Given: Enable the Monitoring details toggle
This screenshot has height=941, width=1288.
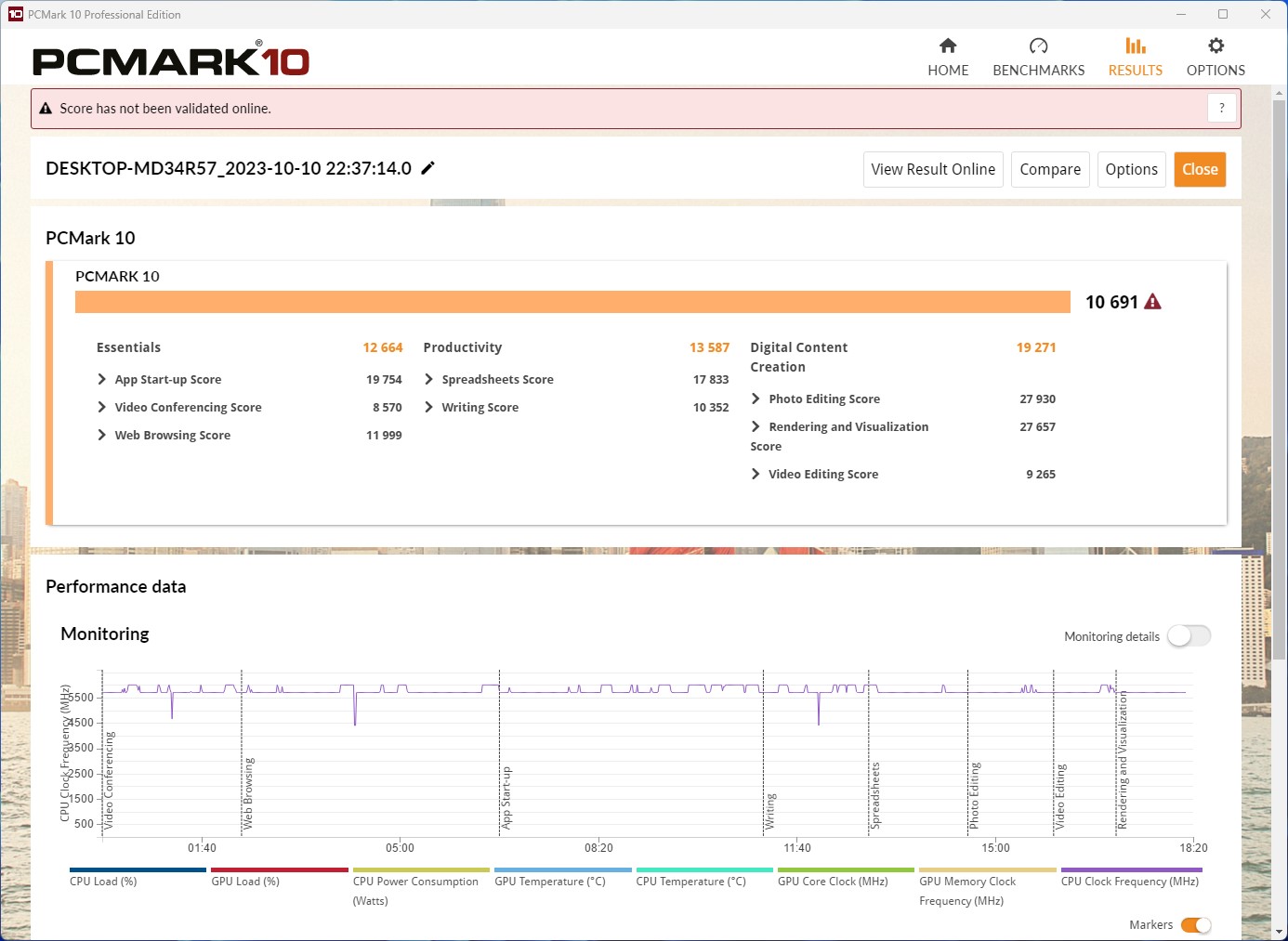Looking at the screenshot, I should coord(1189,636).
